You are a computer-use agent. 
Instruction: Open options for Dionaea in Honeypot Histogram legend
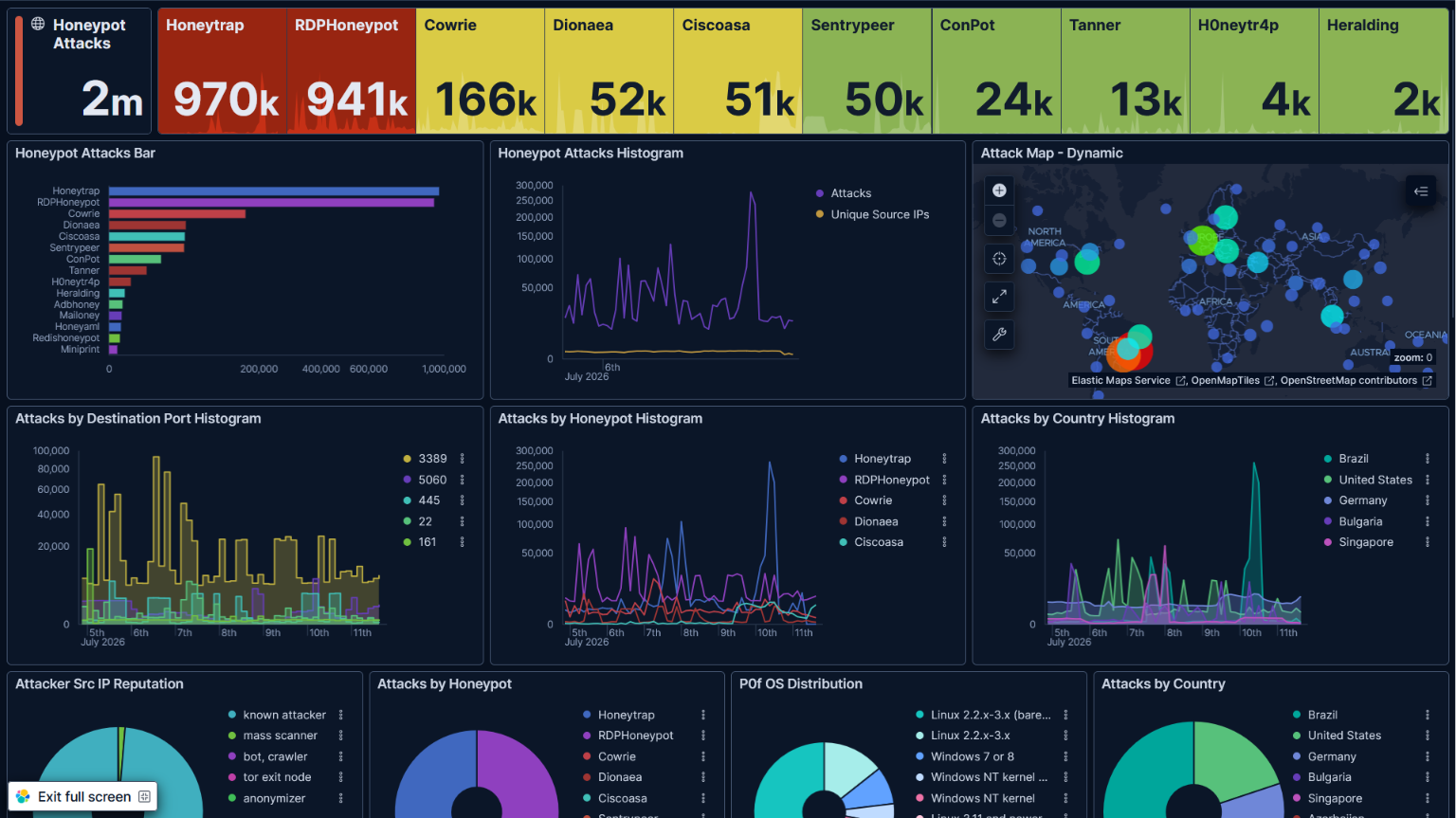click(944, 521)
